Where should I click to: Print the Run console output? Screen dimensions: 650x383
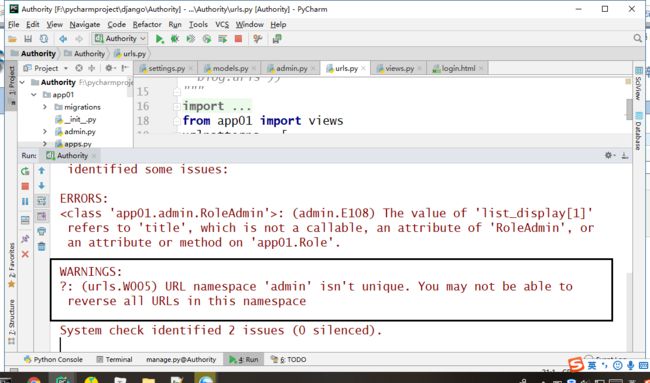pyautogui.click(x=41, y=231)
